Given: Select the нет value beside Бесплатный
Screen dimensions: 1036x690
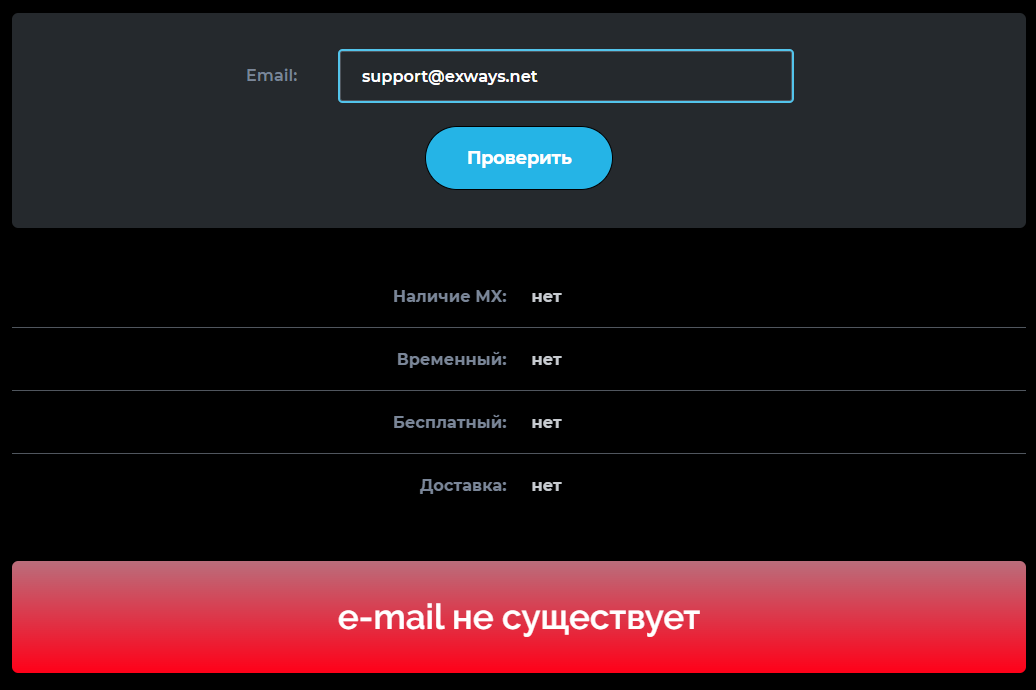Looking at the screenshot, I should coord(546,422).
